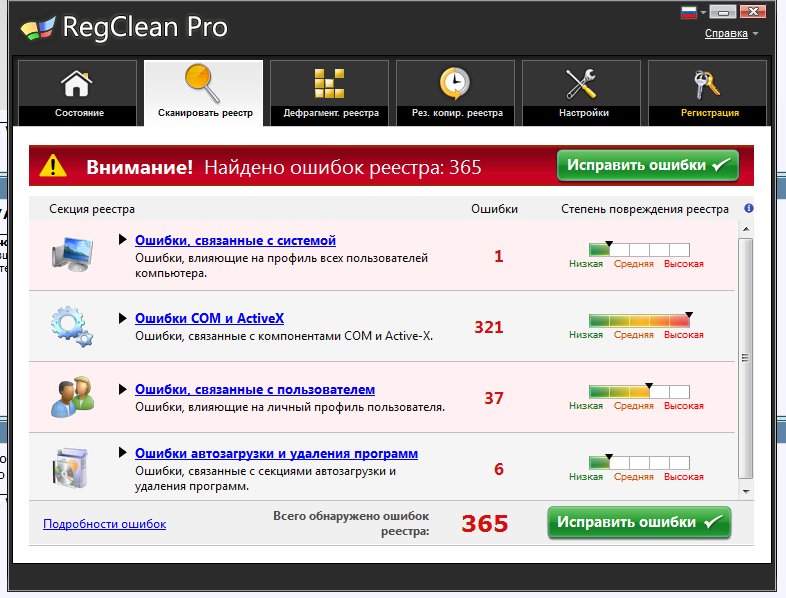Click the error count 6
Image resolution: width=786 pixels, height=598 pixels.
coord(499,469)
